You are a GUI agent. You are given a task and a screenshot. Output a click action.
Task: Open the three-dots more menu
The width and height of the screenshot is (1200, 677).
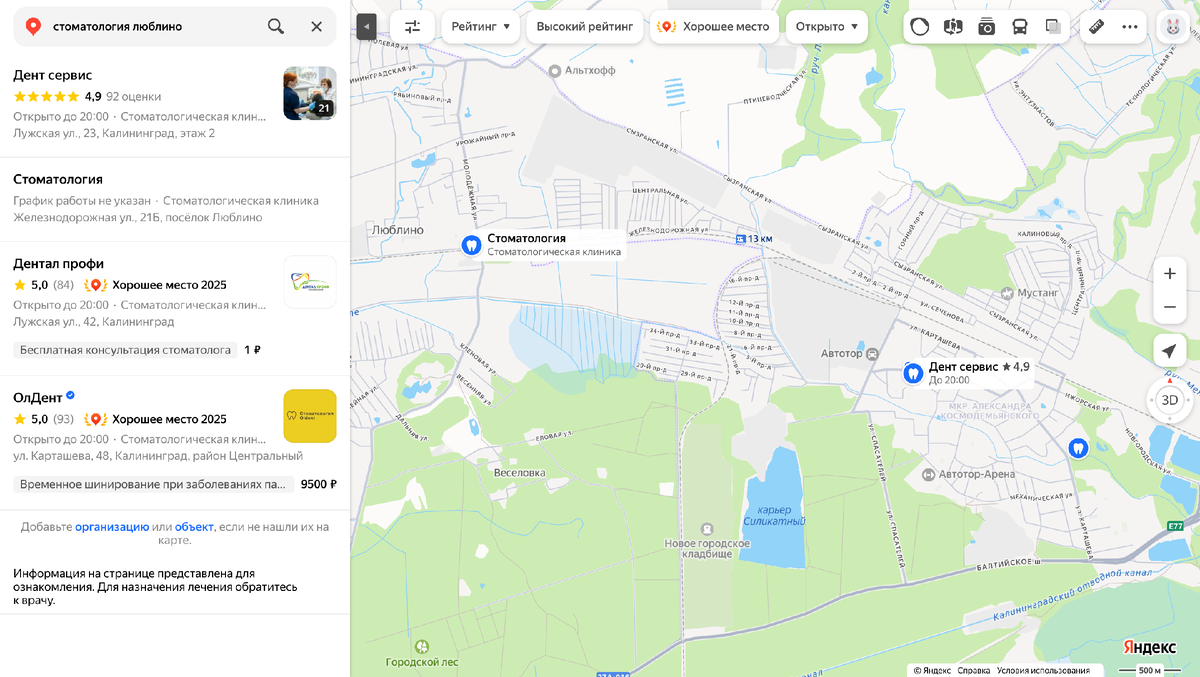click(1130, 27)
